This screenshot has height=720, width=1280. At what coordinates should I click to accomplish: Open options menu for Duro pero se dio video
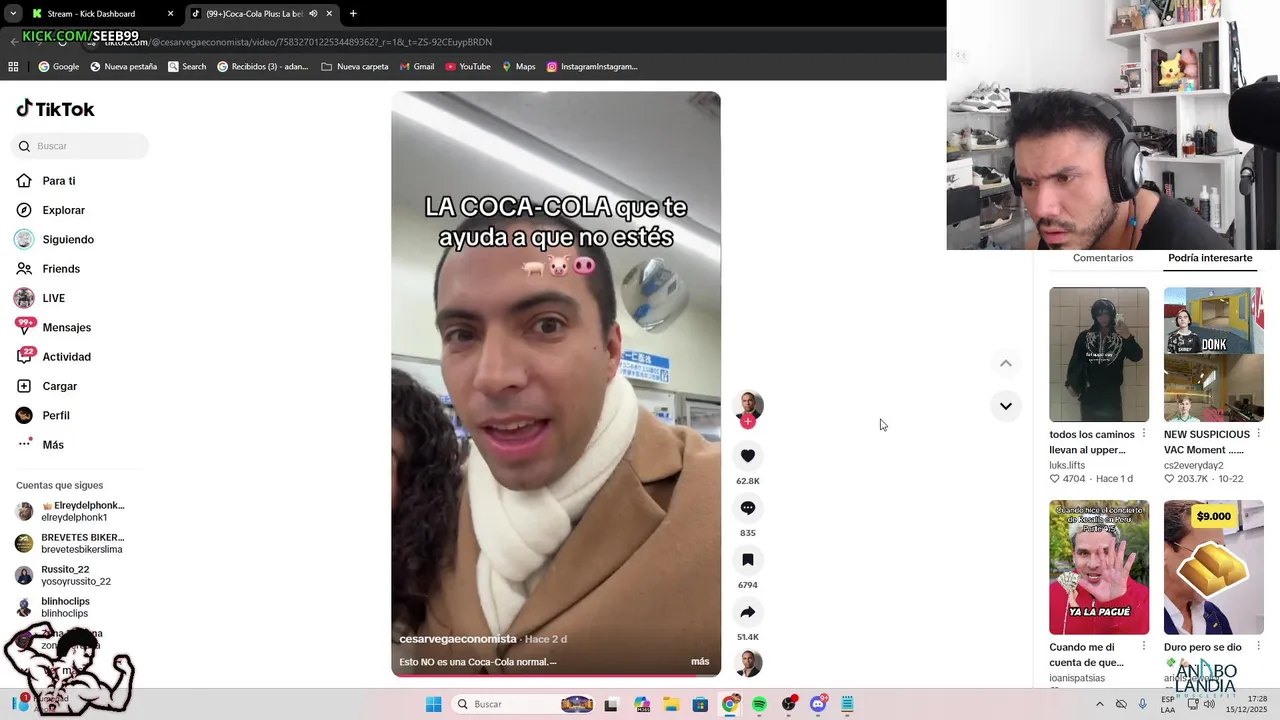1258,647
